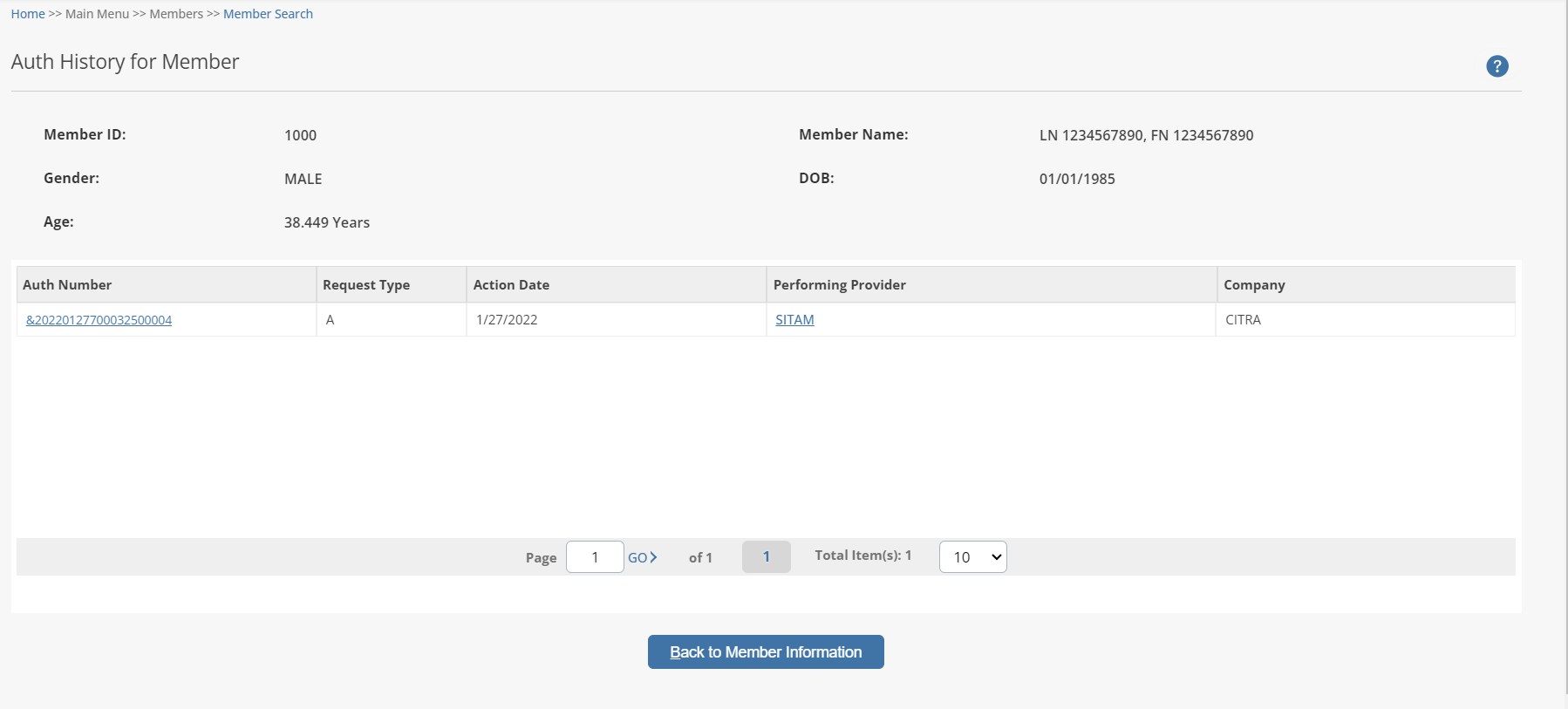This screenshot has width=1568, height=709.
Task: Select the Members breadcrumb item
Action: point(176,14)
